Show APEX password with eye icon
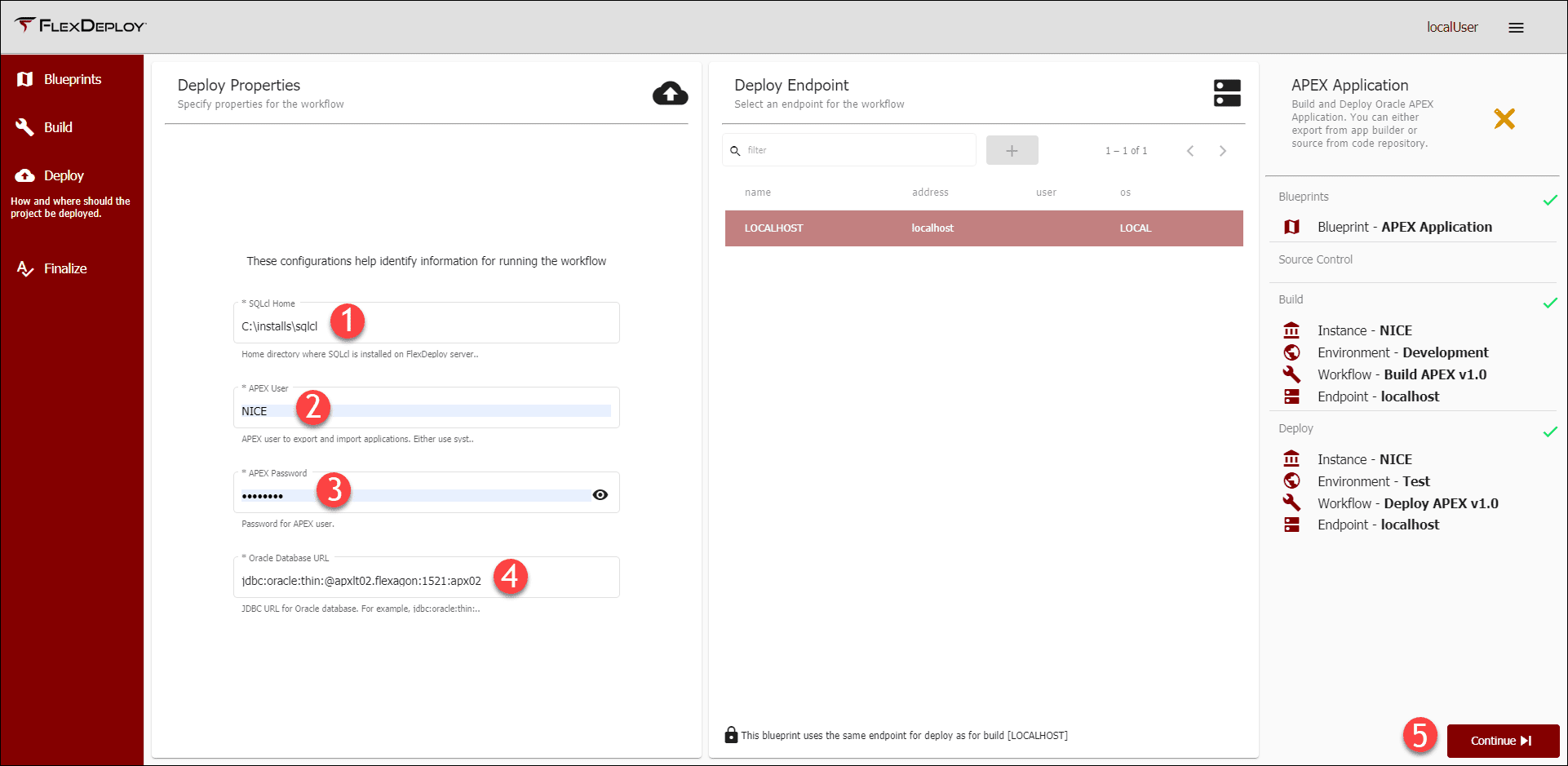Image resolution: width=1568 pixels, height=766 pixels. 600,495
